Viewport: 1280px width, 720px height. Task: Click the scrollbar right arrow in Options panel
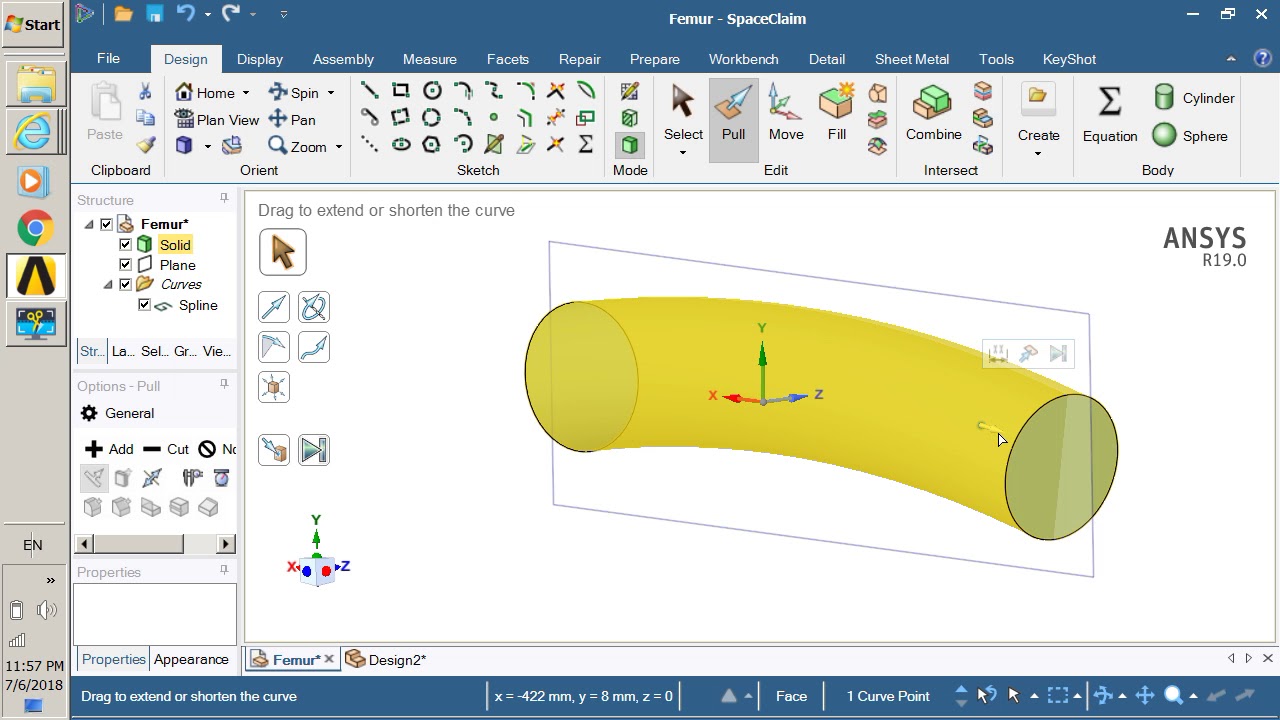click(x=226, y=544)
